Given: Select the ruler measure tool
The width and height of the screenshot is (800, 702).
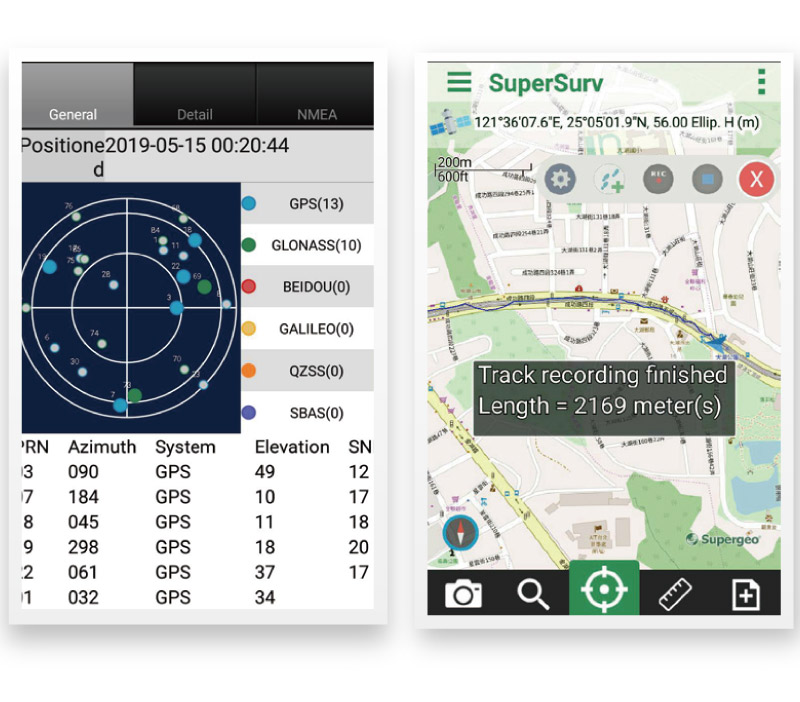Looking at the screenshot, I should pyautogui.click(x=674, y=594).
